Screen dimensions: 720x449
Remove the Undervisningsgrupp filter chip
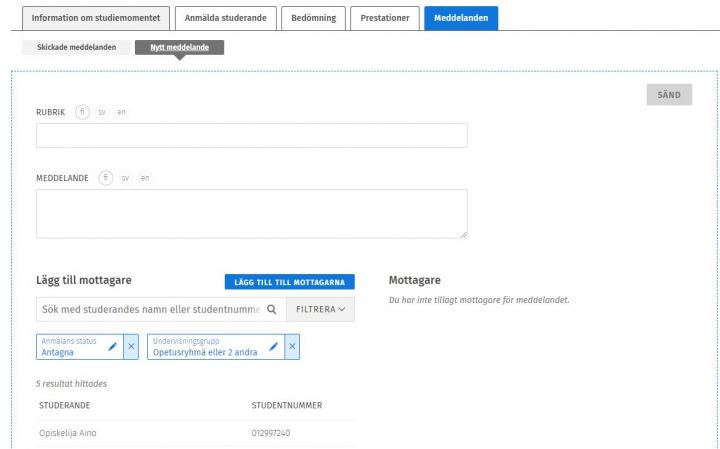[x=292, y=346]
